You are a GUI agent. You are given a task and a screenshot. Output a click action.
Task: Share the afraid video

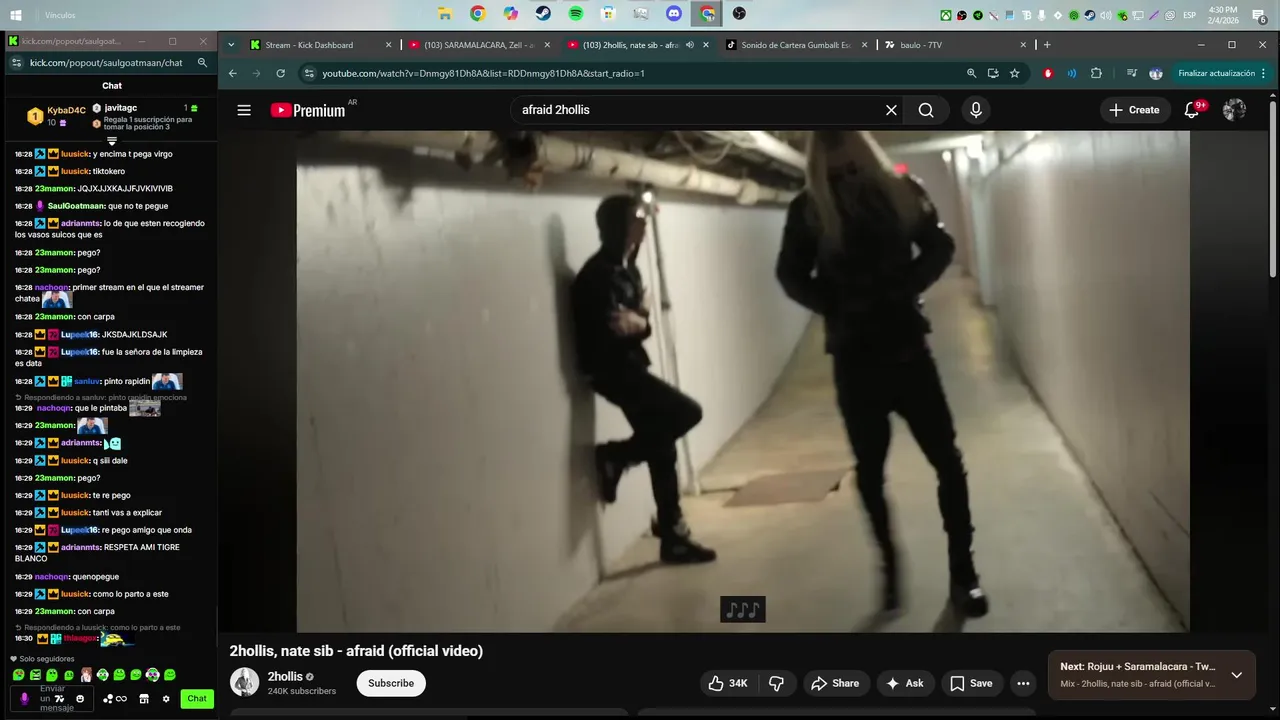[x=835, y=683]
